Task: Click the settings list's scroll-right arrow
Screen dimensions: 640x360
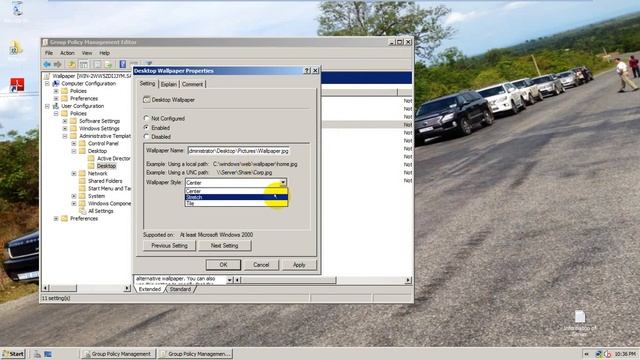Action: (408, 280)
